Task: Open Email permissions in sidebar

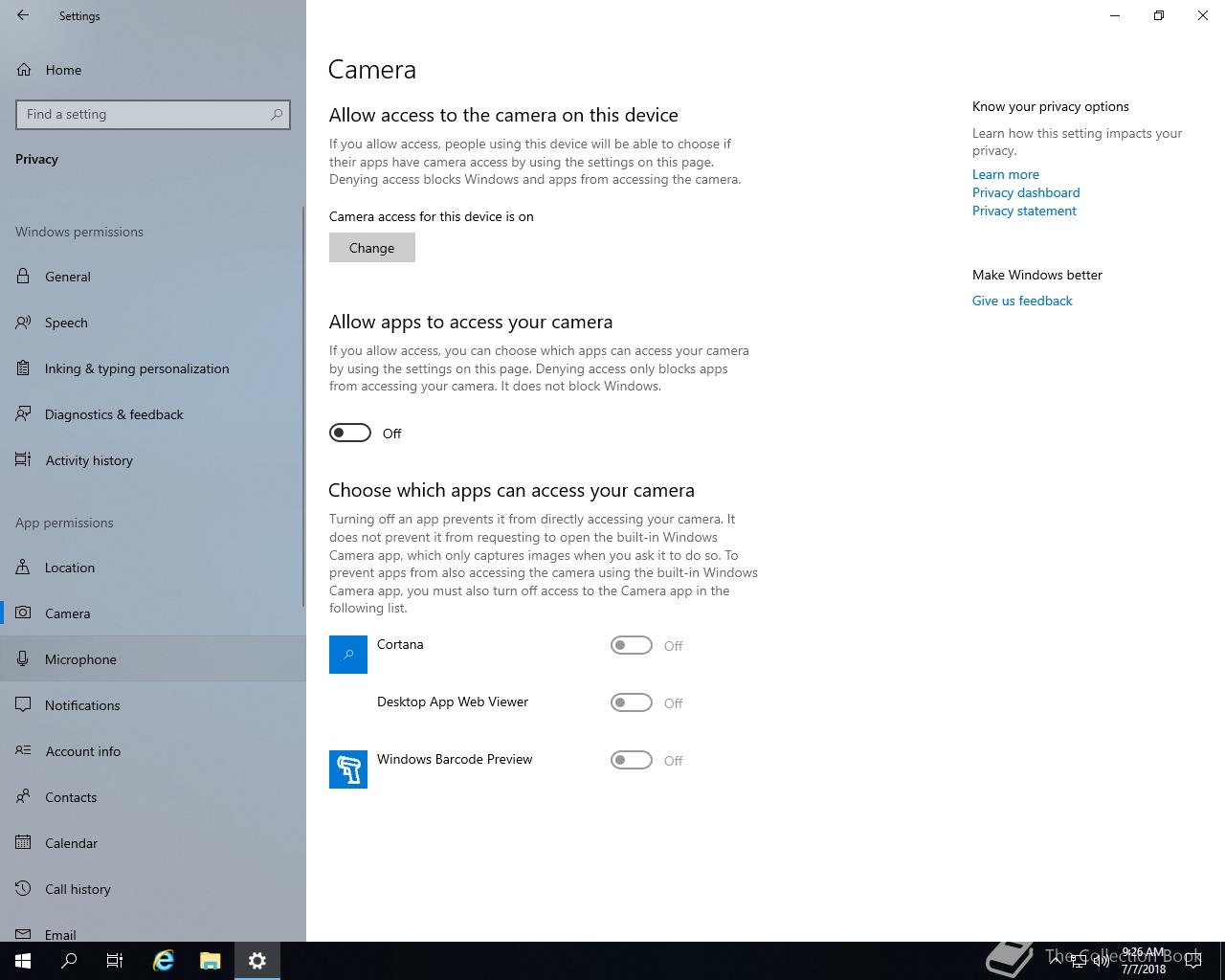Action: pos(153,932)
